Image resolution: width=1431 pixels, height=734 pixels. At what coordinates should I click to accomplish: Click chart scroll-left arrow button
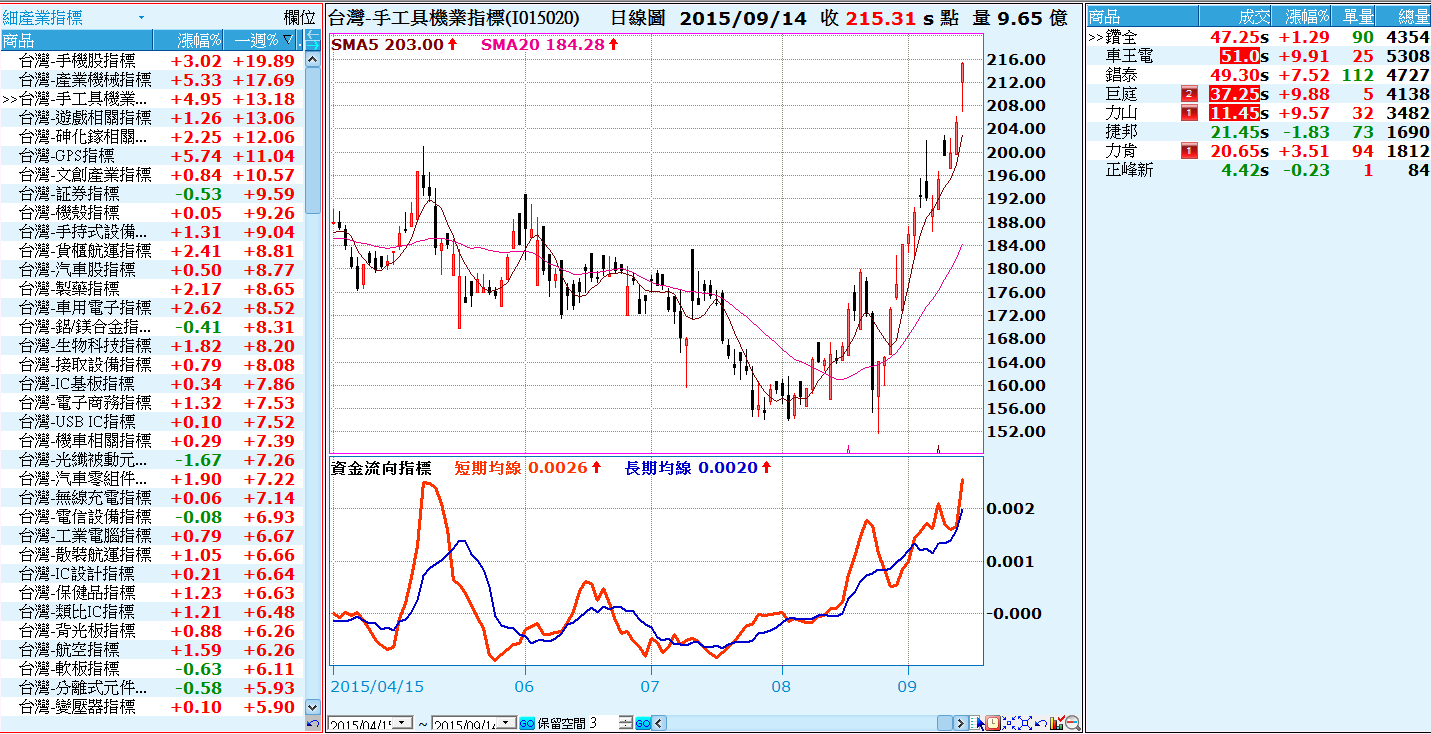pos(660,723)
